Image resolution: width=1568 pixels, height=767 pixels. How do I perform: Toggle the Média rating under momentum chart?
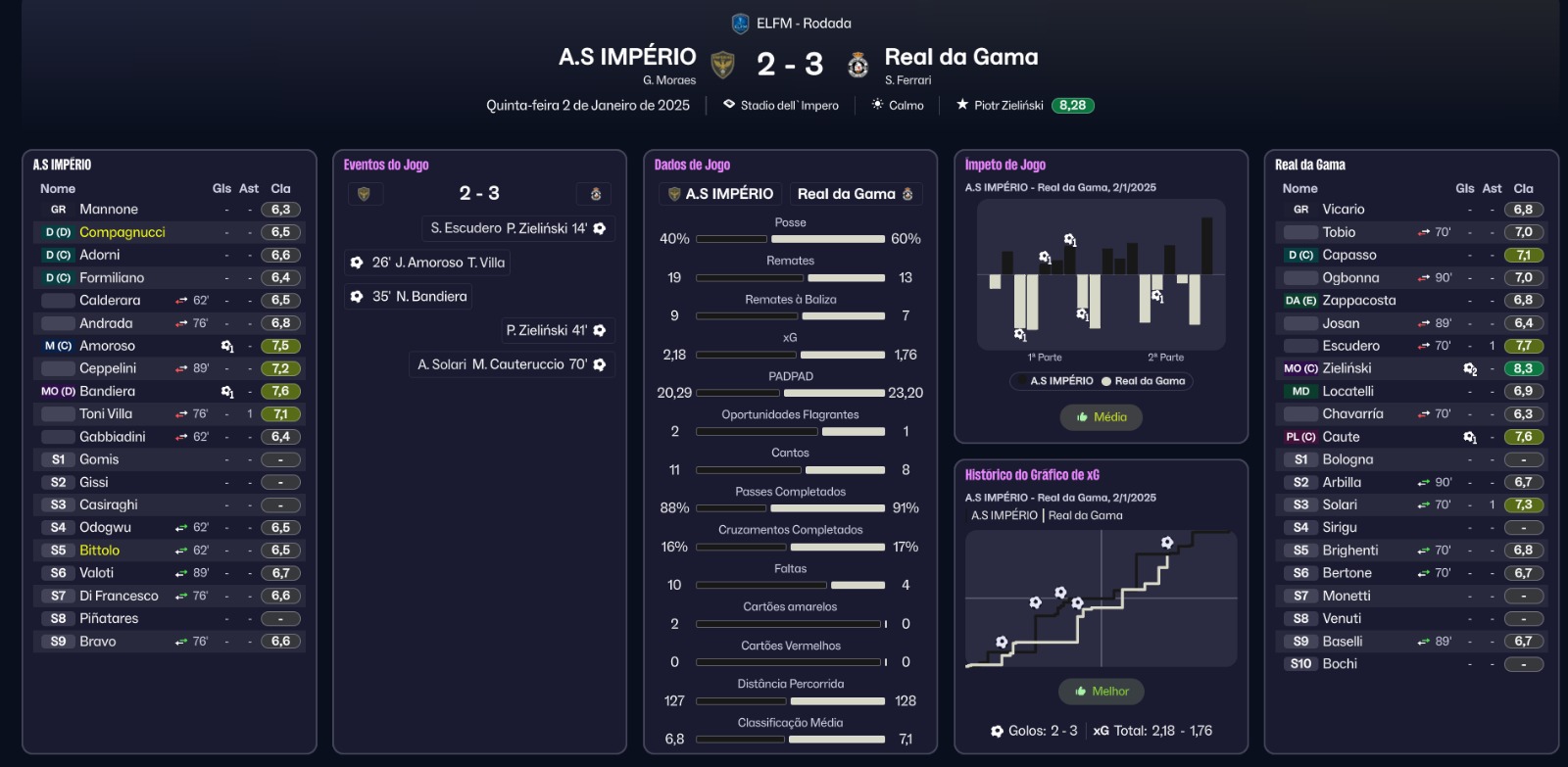coord(1102,417)
